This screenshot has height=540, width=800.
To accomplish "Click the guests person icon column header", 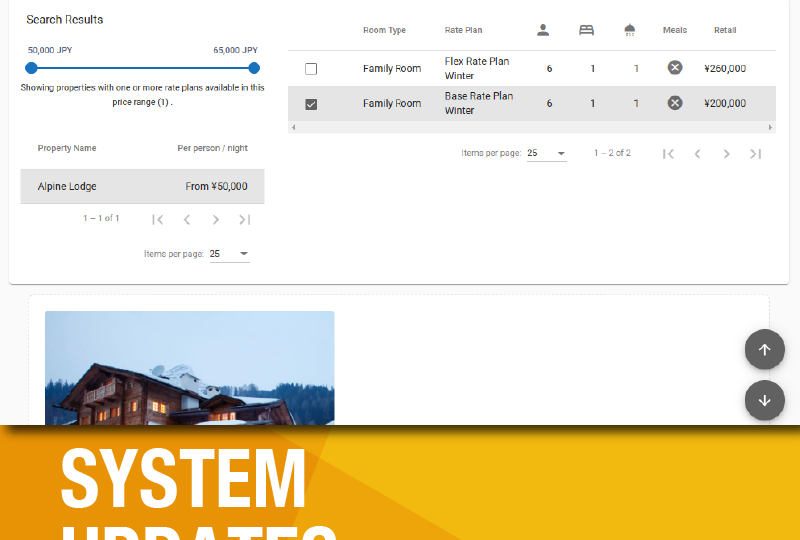I will coord(543,30).
